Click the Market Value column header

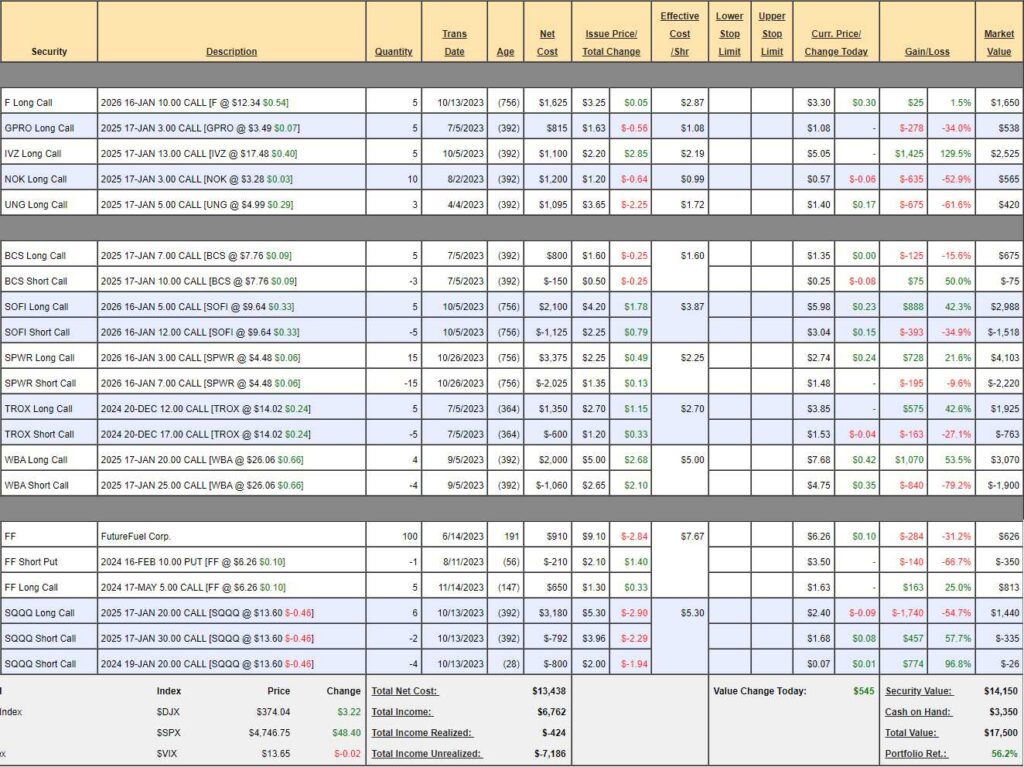(x=998, y=43)
